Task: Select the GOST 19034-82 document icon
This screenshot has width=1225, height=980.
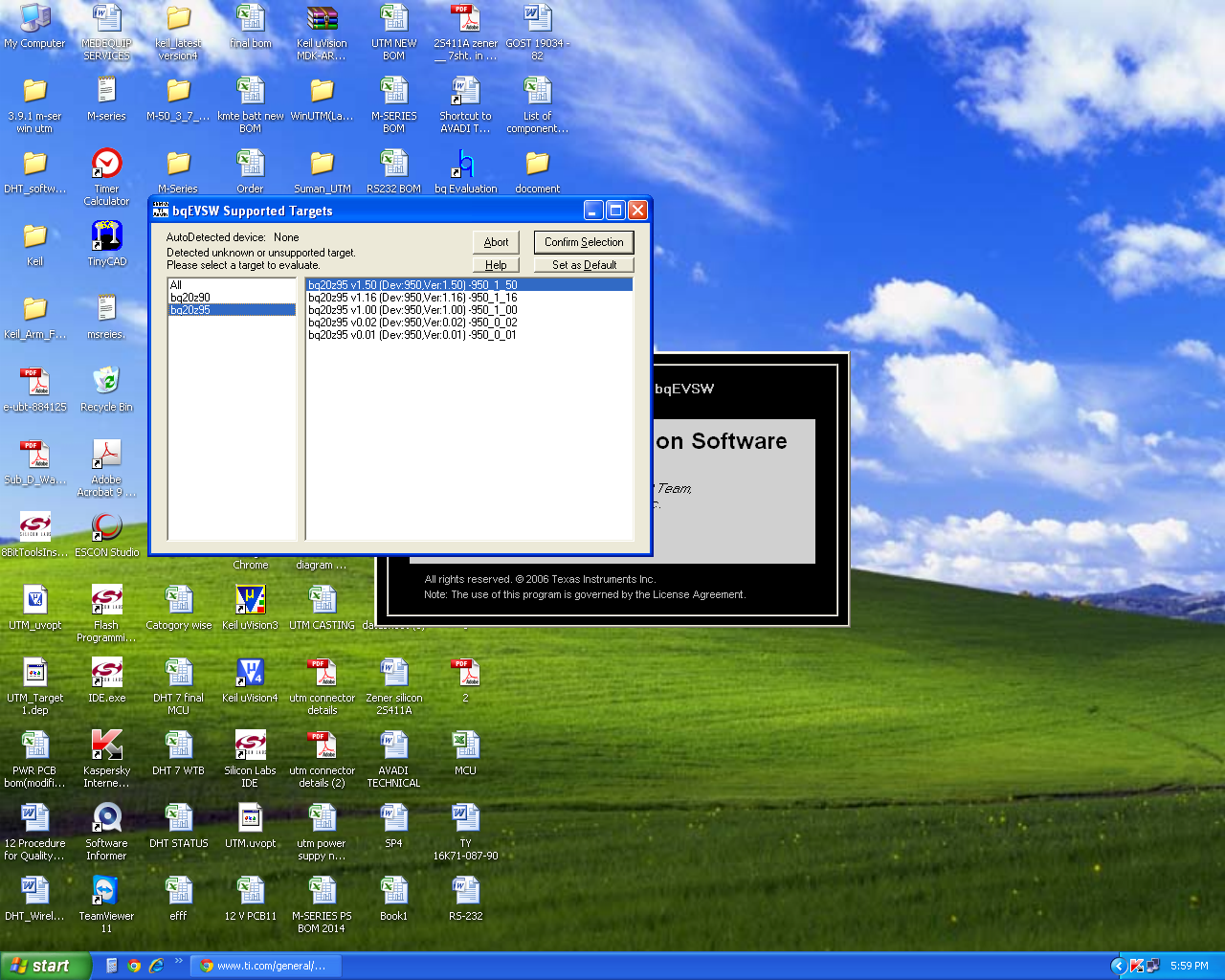Action: click(537, 33)
